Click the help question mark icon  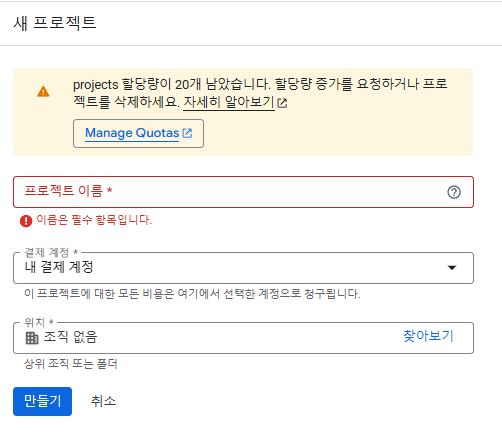pos(454,192)
